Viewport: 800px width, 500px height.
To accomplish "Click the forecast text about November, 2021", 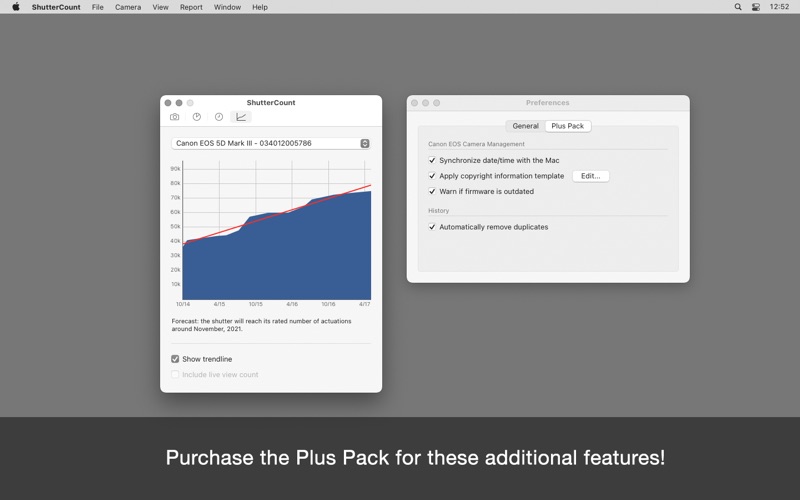I will click(x=261, y=325).
